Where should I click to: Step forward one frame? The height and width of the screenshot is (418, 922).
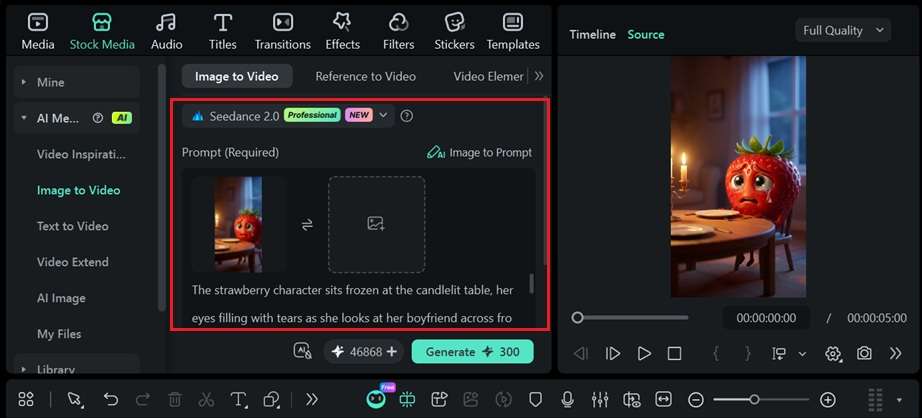pos(613,353)
